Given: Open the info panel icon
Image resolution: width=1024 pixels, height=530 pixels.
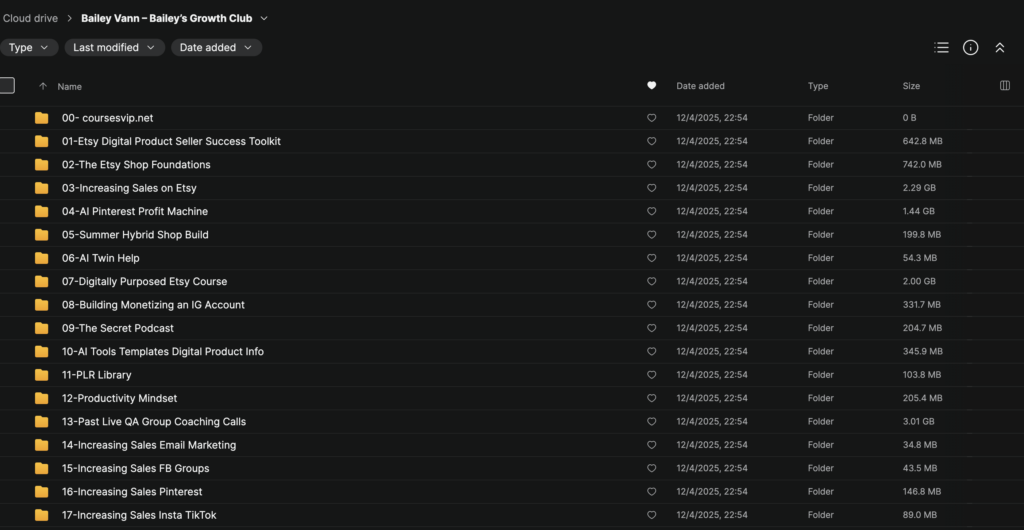Looking at the screenshot, I should point(970,47).
